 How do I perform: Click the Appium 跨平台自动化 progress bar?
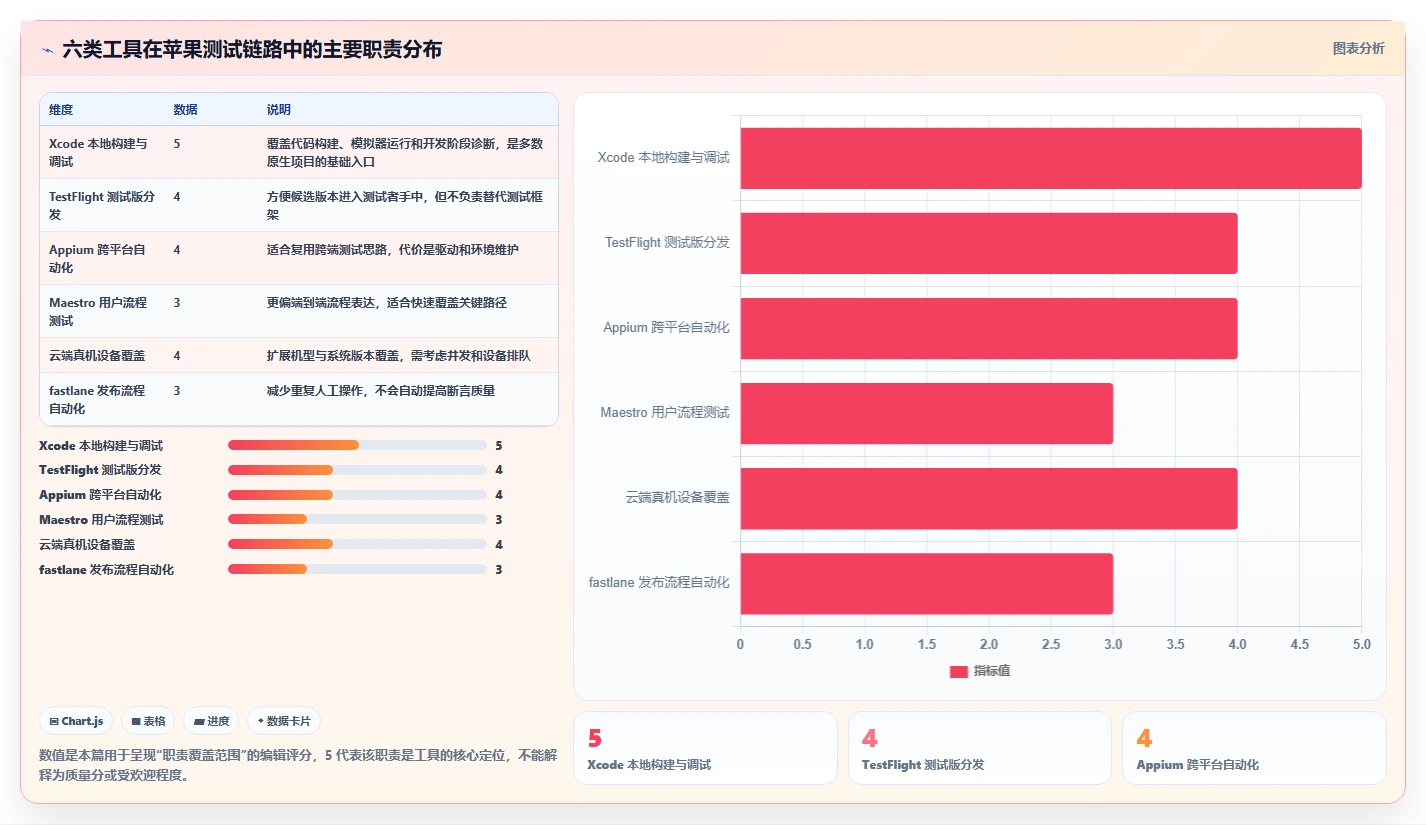[x=357, y=495]
